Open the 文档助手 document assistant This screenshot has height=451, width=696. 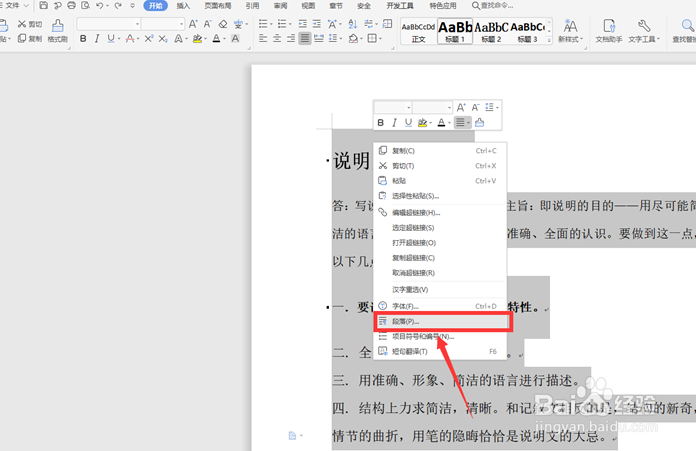609,31
